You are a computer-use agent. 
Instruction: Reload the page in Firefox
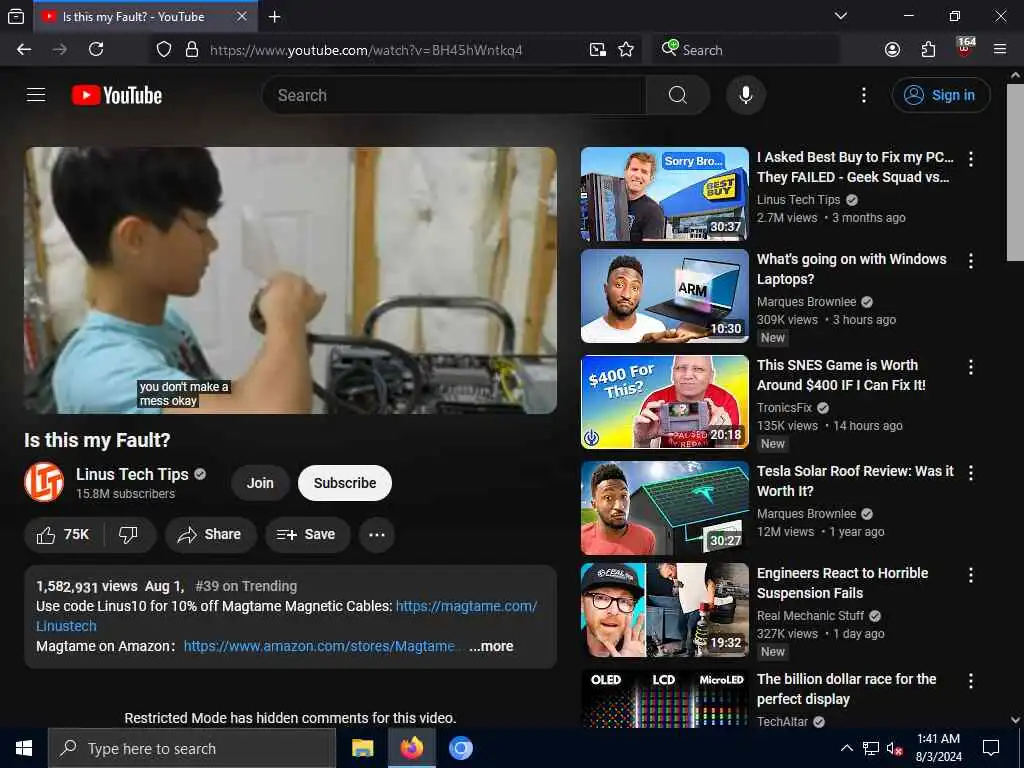[x=96, y=50]
